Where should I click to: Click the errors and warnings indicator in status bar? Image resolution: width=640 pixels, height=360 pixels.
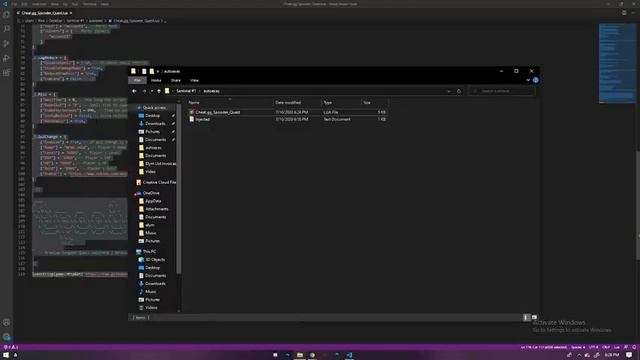click(x=11, y=347)
